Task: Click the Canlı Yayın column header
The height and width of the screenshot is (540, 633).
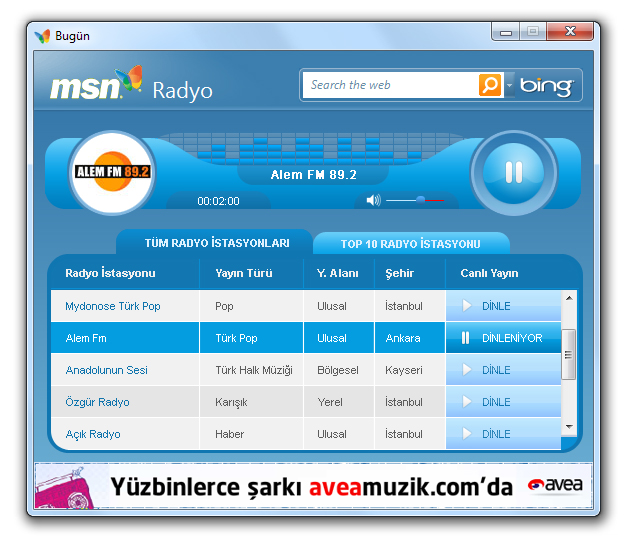Action: click(x=489, y=273)
